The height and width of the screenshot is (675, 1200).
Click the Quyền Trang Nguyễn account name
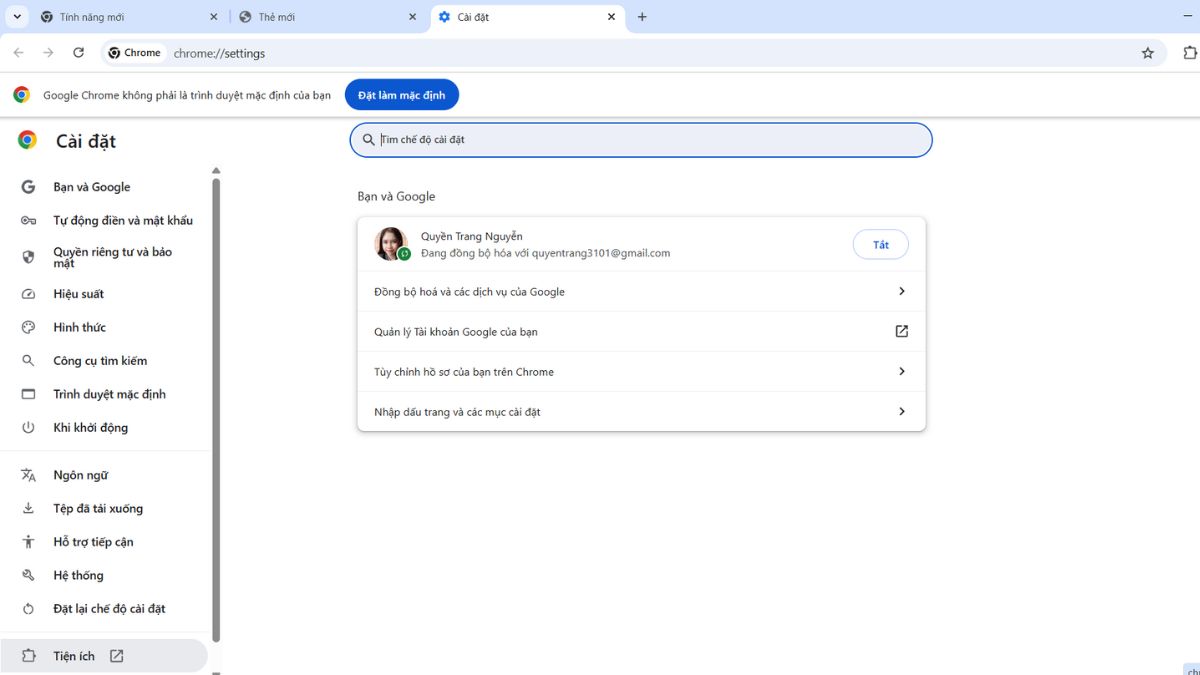point(471,236)
